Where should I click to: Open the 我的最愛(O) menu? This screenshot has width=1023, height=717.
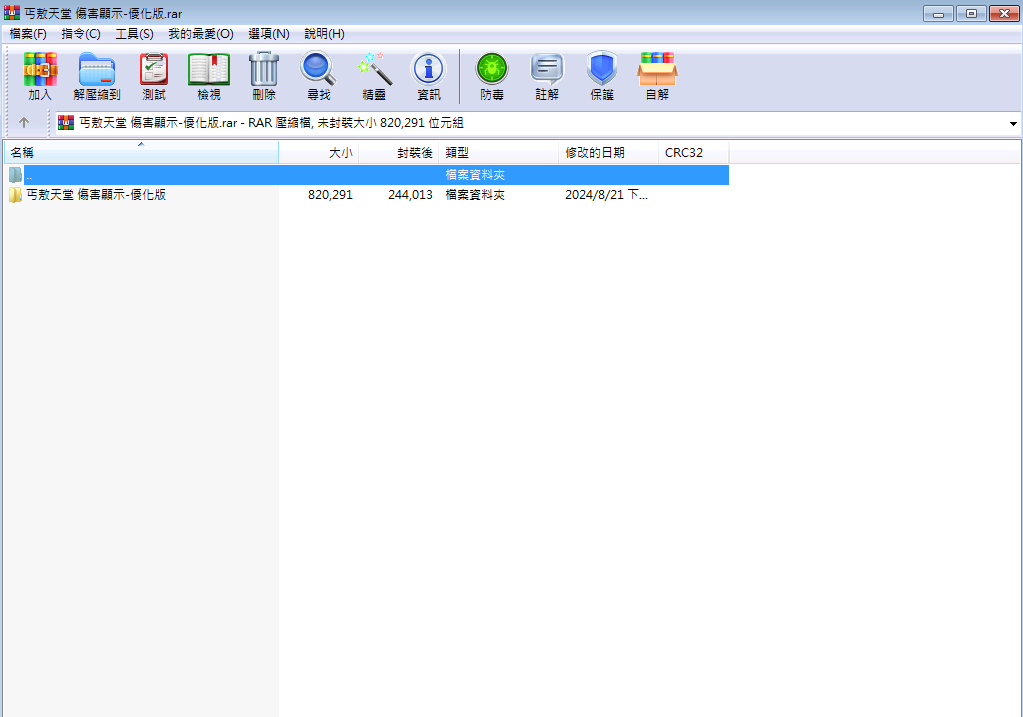[201, 33]
